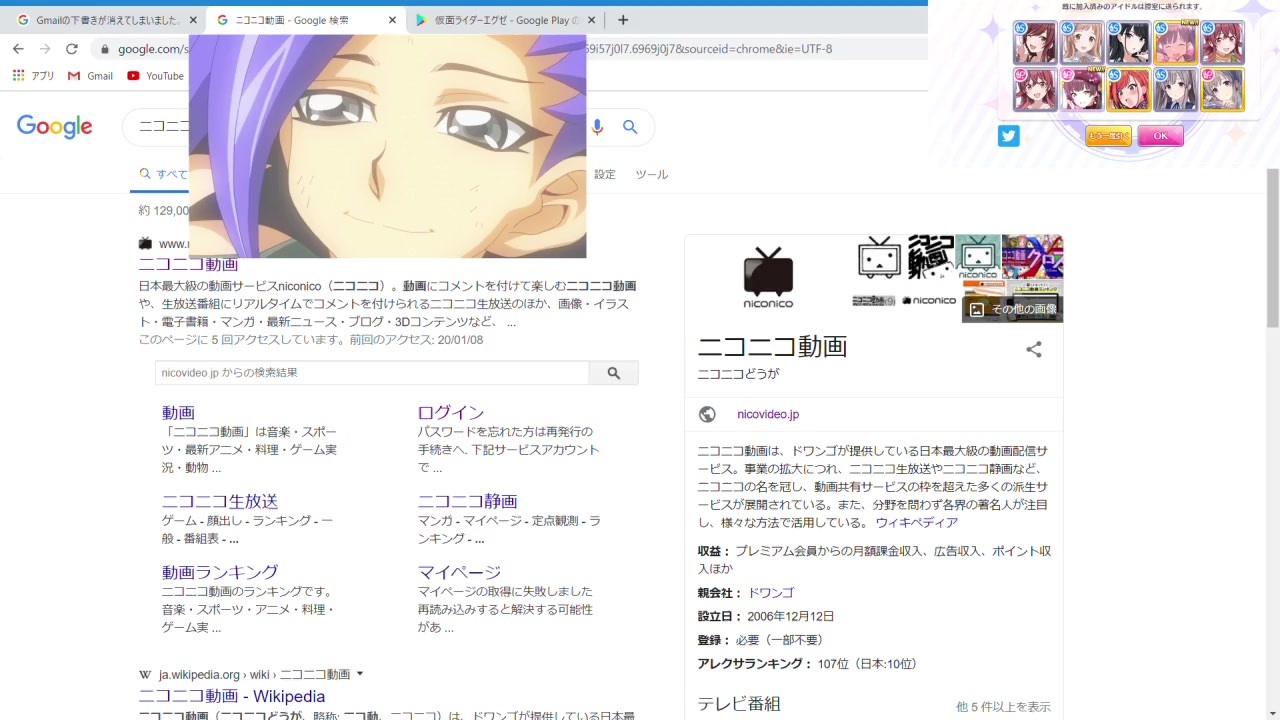The width and height of the screenshot is (1280, 720).
Task: Click the nicovideo.jp site search button
Action: [x=614, y=373]
